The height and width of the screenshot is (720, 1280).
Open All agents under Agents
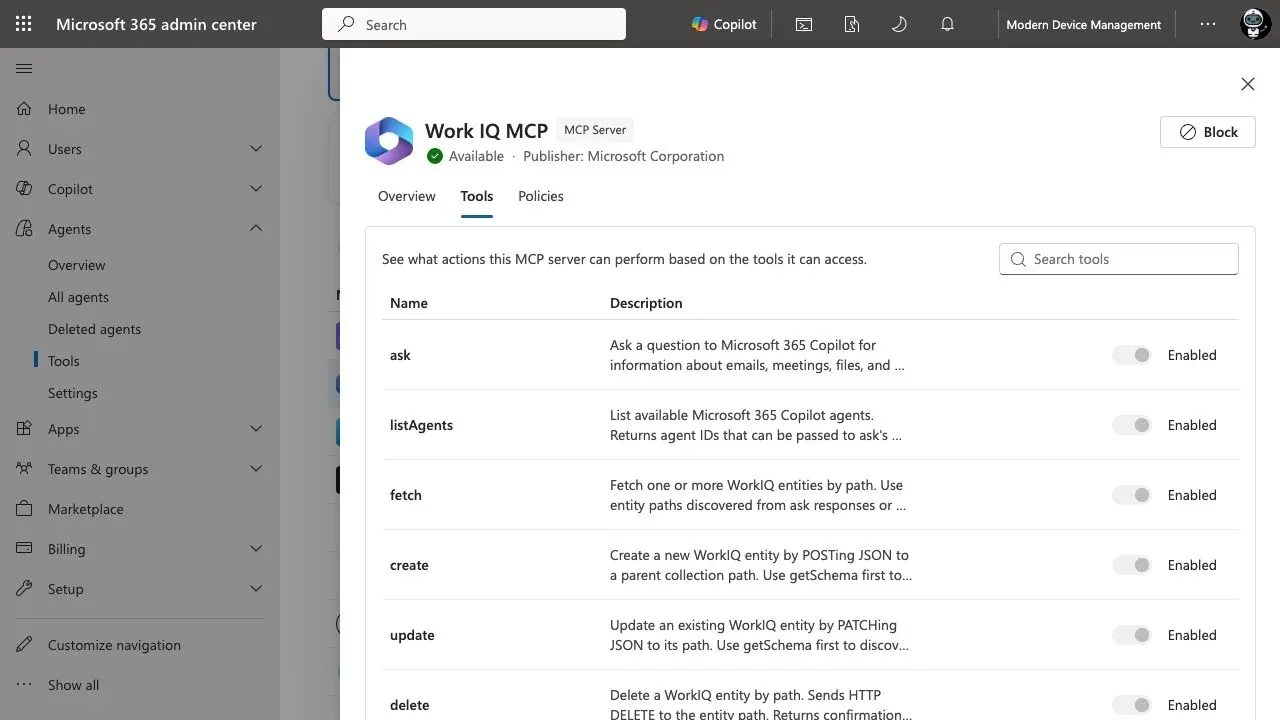[78, 297]
